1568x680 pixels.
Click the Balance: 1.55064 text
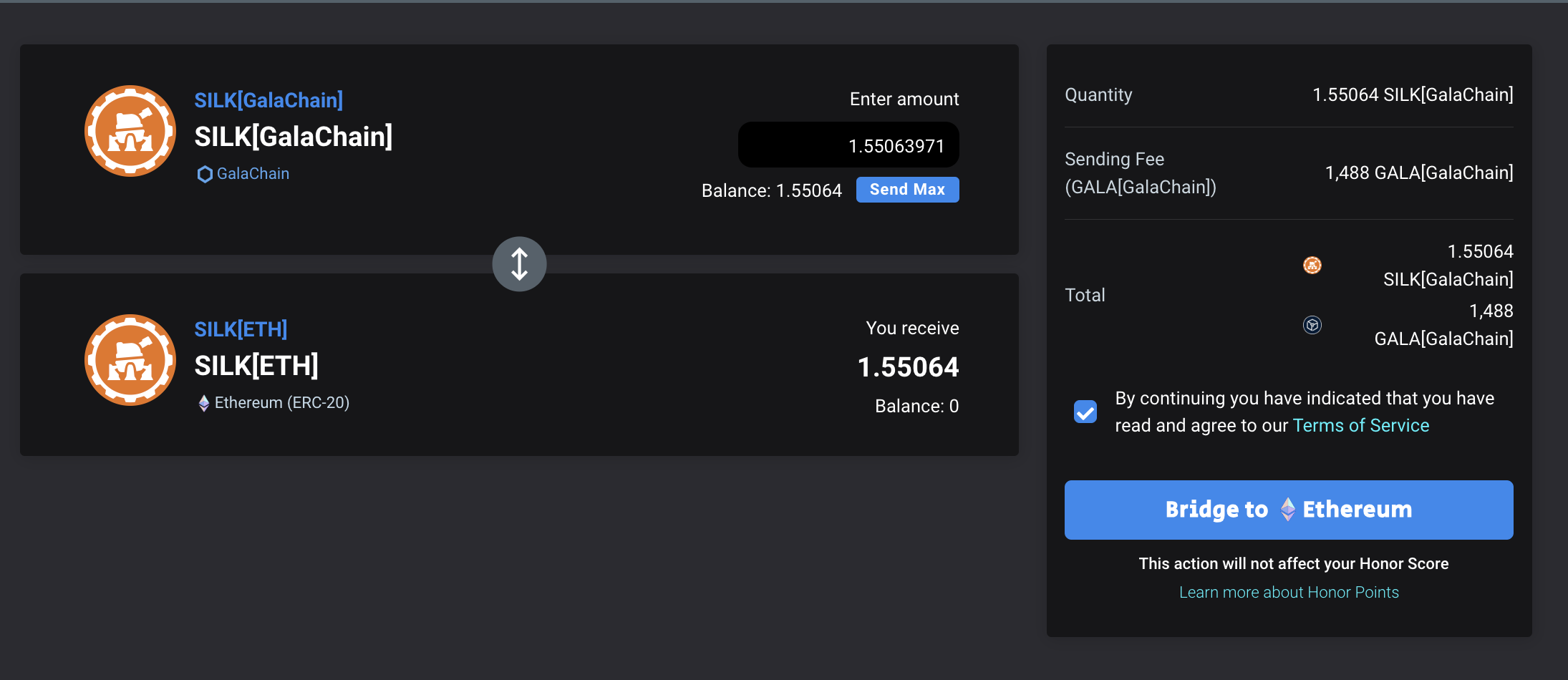pos(772,190)
